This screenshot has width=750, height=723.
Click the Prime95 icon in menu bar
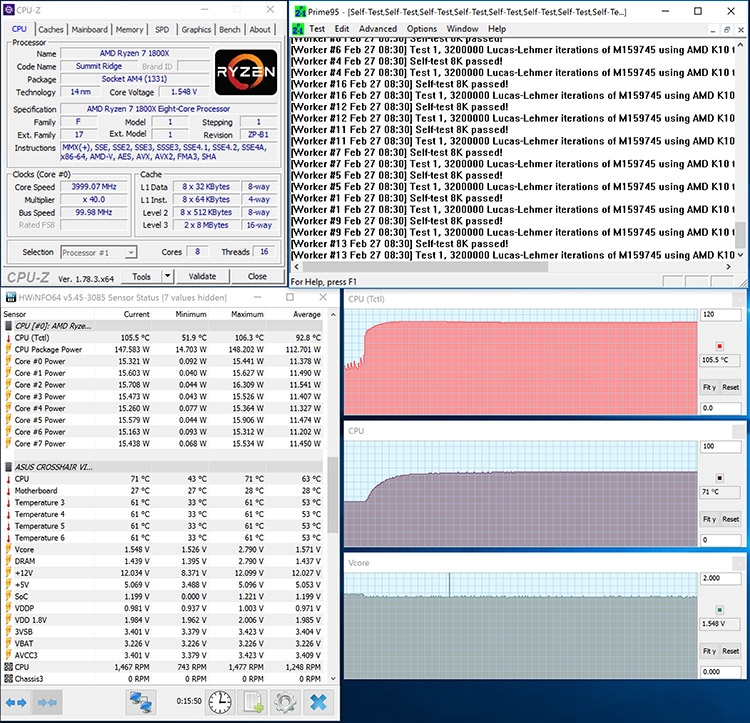[x=298, y=30]
